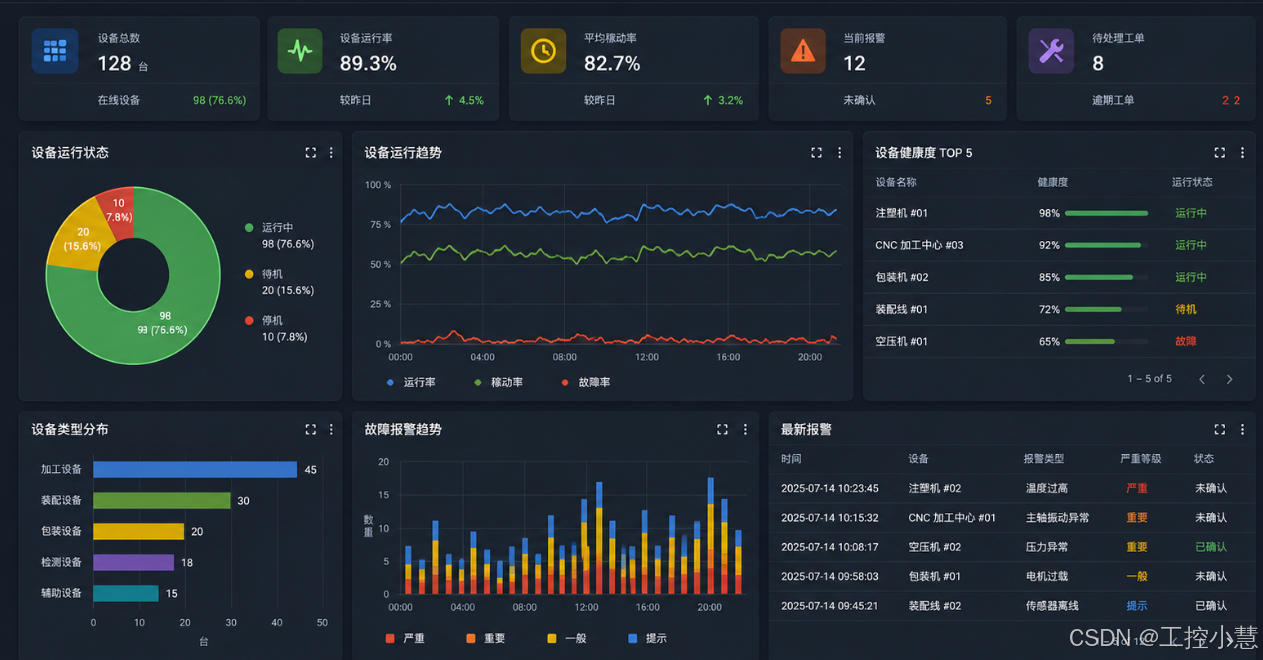Image resolution: width=1263 pixels, height=660 pixels.
Task: Click 空压机 #01 health progress bar
Action: (1106, 341)
